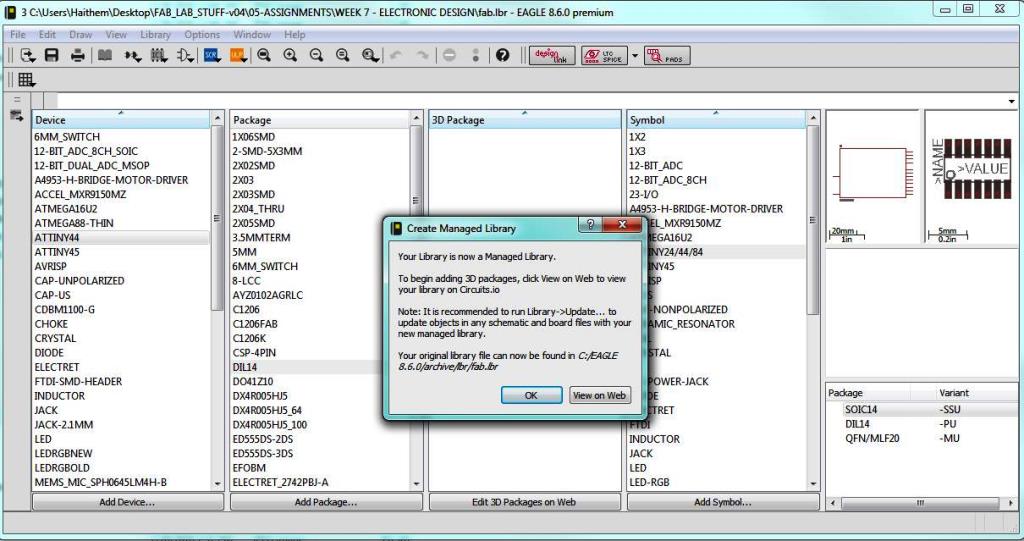This screenshot has width=1024, height=541.
Task: Click the Edit Device toolbar icon
Action: coord(133,56)
